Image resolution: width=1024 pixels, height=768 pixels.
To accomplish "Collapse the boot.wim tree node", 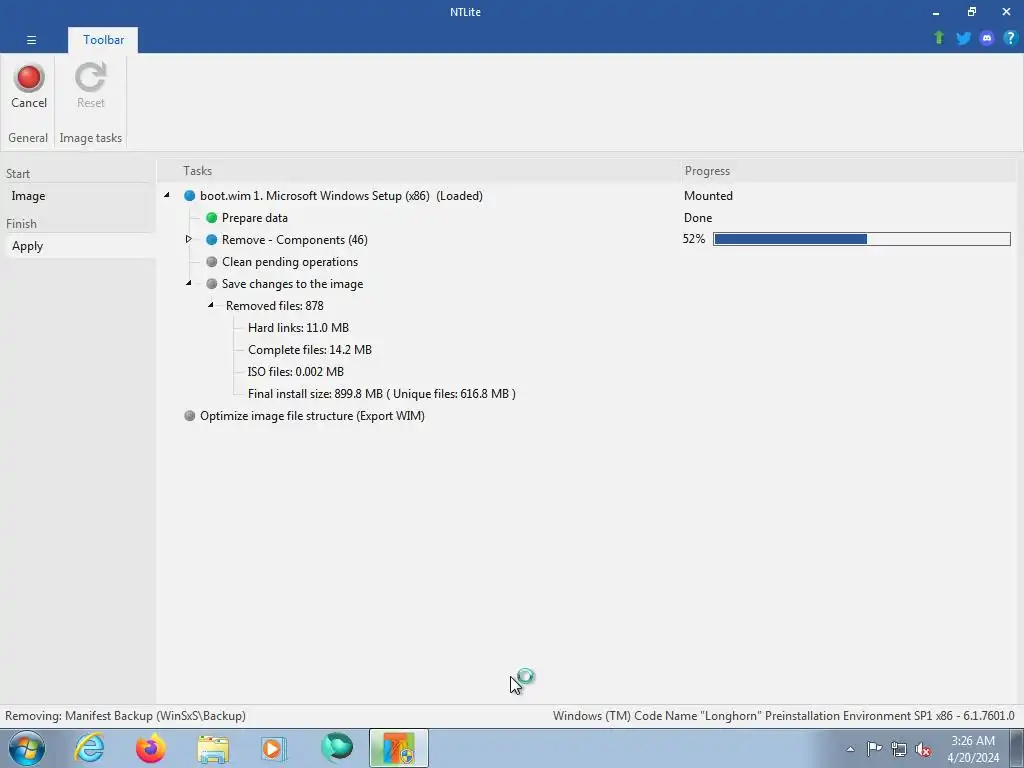I will click(167, 195).
